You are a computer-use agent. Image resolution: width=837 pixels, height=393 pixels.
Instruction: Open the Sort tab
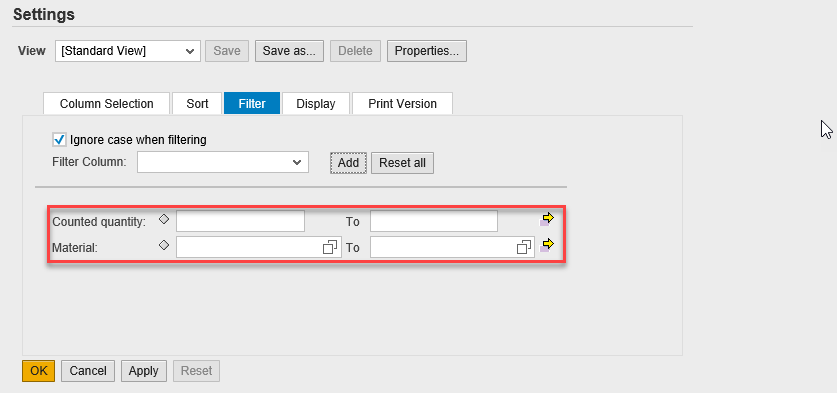[x=197, y=104]
